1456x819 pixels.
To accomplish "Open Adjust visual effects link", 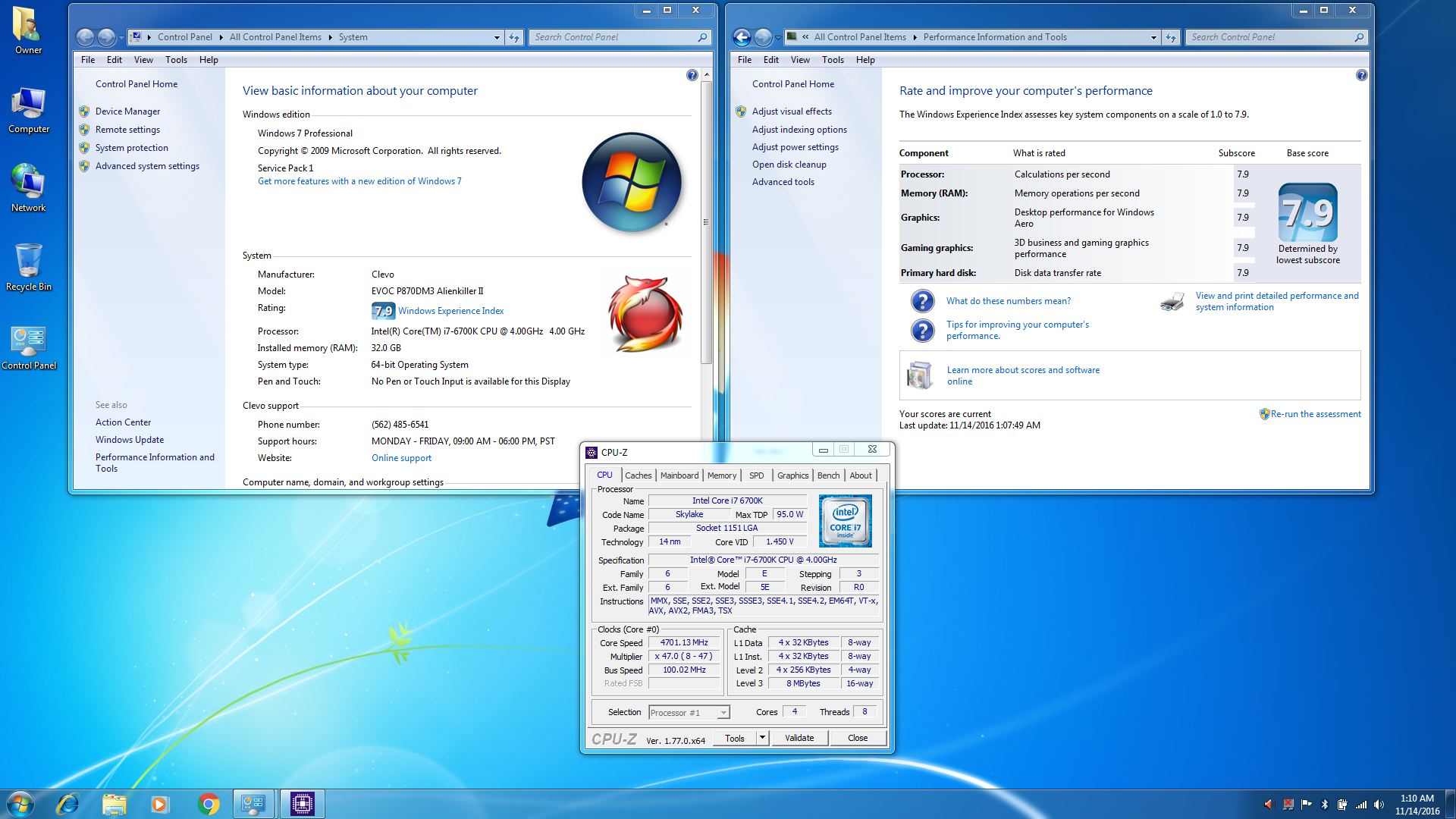I will click(x=792, y=111).
